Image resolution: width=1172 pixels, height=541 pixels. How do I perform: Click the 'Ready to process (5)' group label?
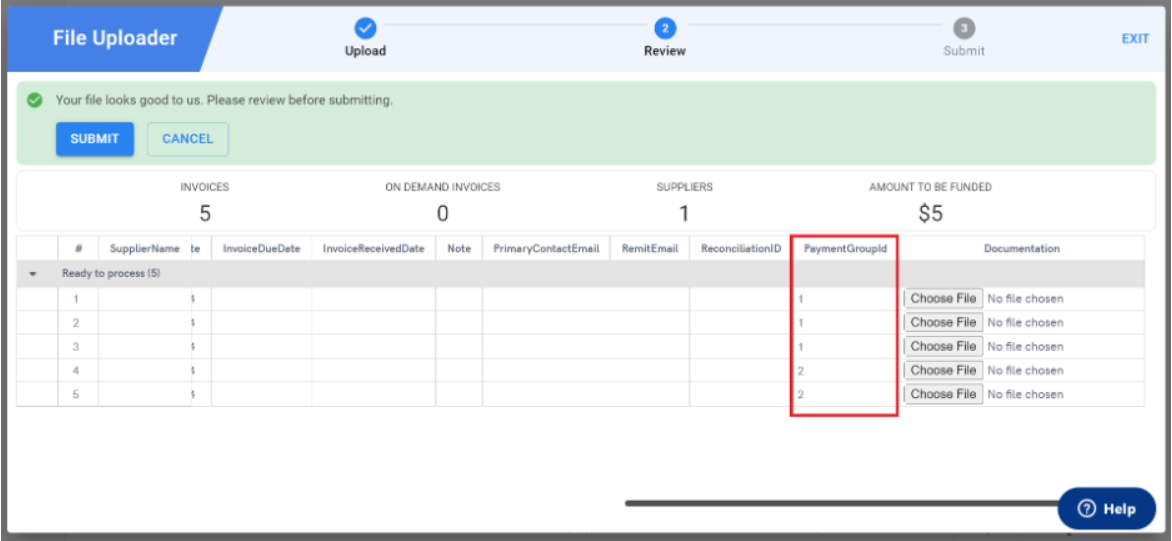click(x=111, y=274)
